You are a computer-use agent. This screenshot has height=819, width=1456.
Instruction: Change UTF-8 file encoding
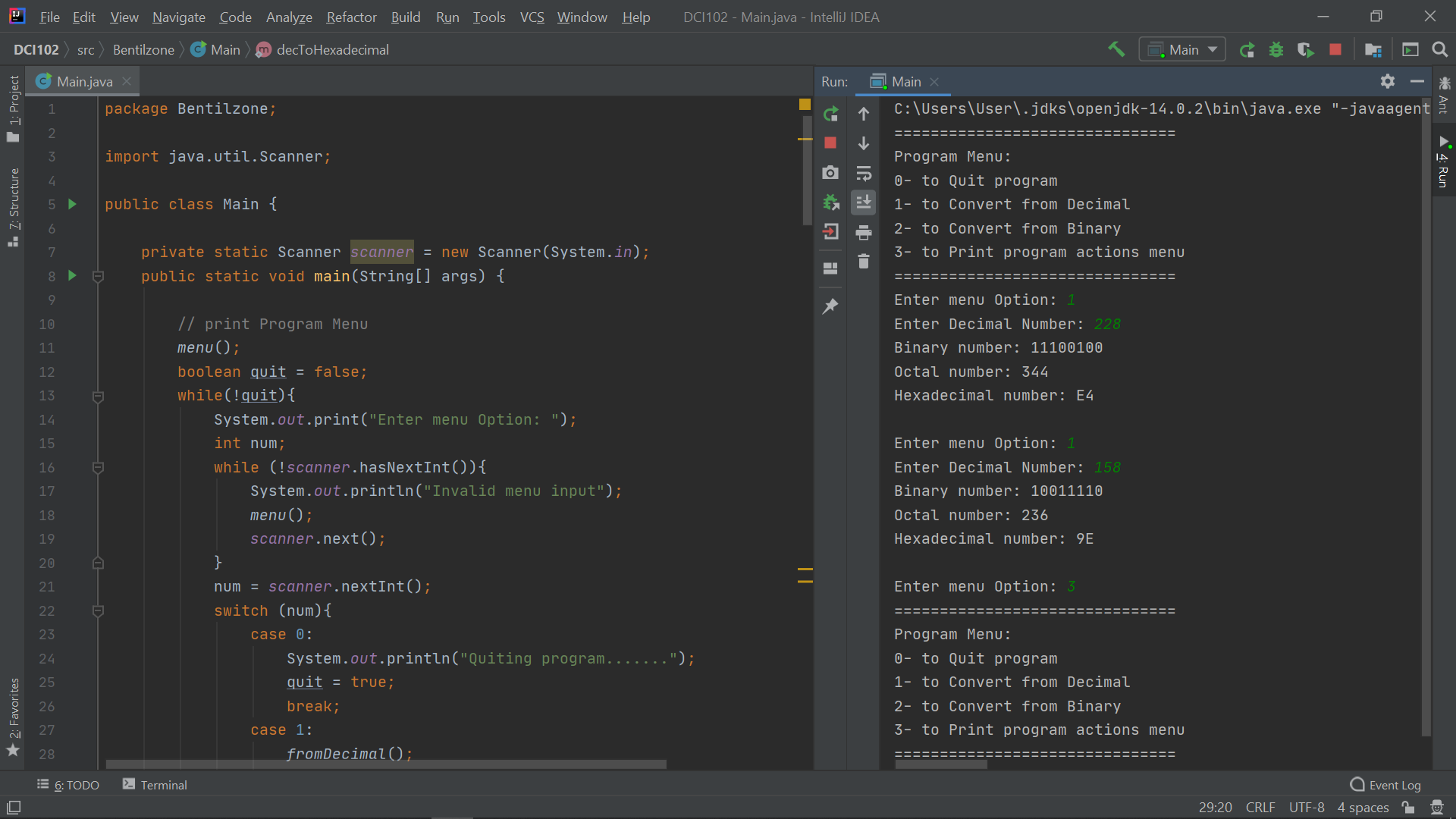click(1307, 808)
